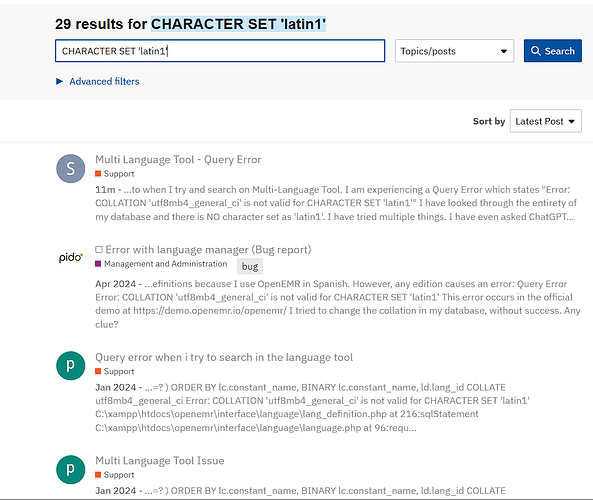Click the avatar beside Query error topic
Image resolution: width=593 pixels, height=500 pixels.
71,366
